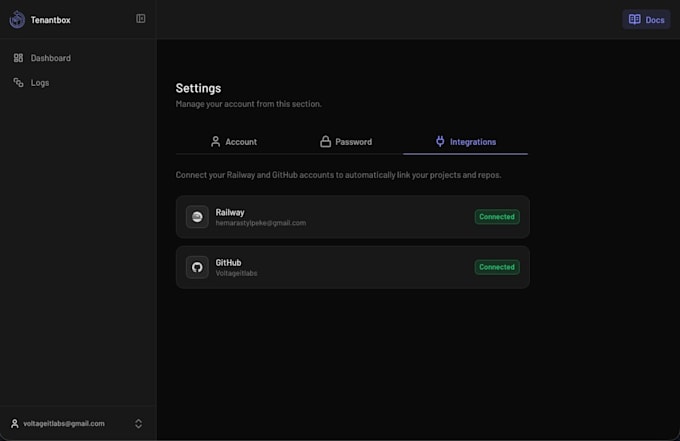Switch to the Account tab
Screen dimensions: 680x441
(233, 142)
